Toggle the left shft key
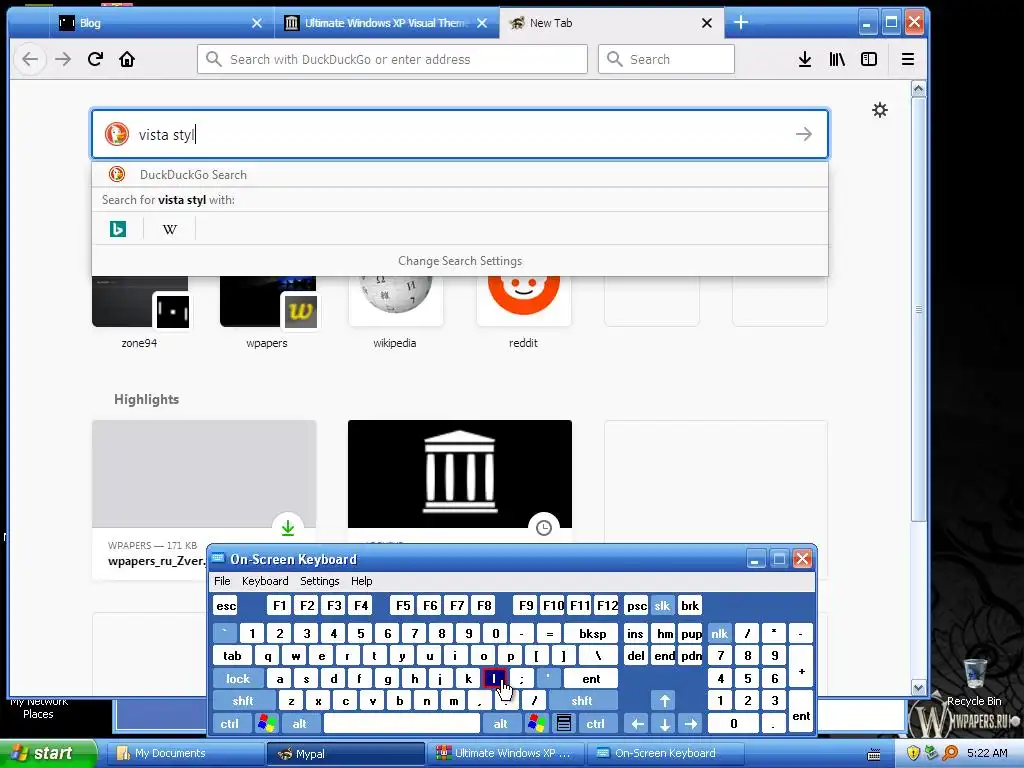This screenshot has width=1024, height=768. coord(243,701)
